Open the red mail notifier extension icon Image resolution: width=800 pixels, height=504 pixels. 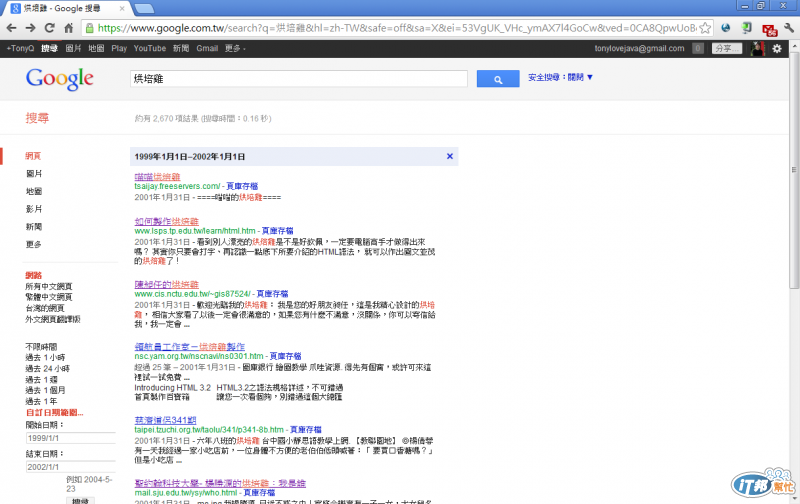pyautogui.click(x=769, y=30)
